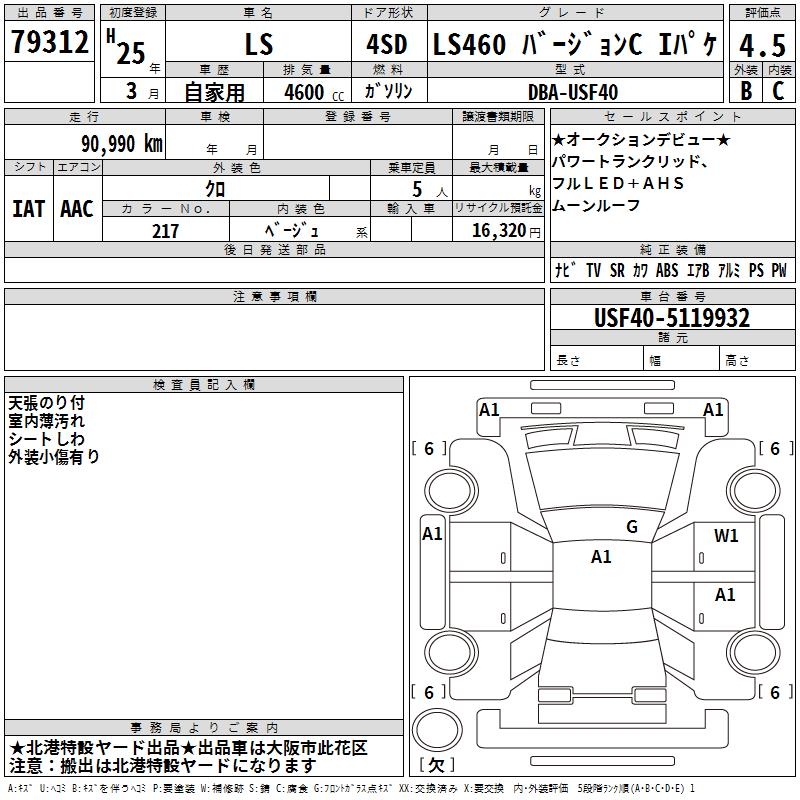
Task: Select 事務局よりご案内 header
Action: [x=204, y=728]
